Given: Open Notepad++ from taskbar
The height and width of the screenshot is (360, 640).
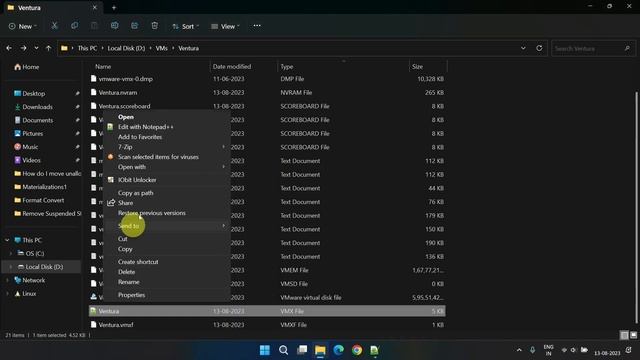Looking at the screenshot, I should pos(375,350).
